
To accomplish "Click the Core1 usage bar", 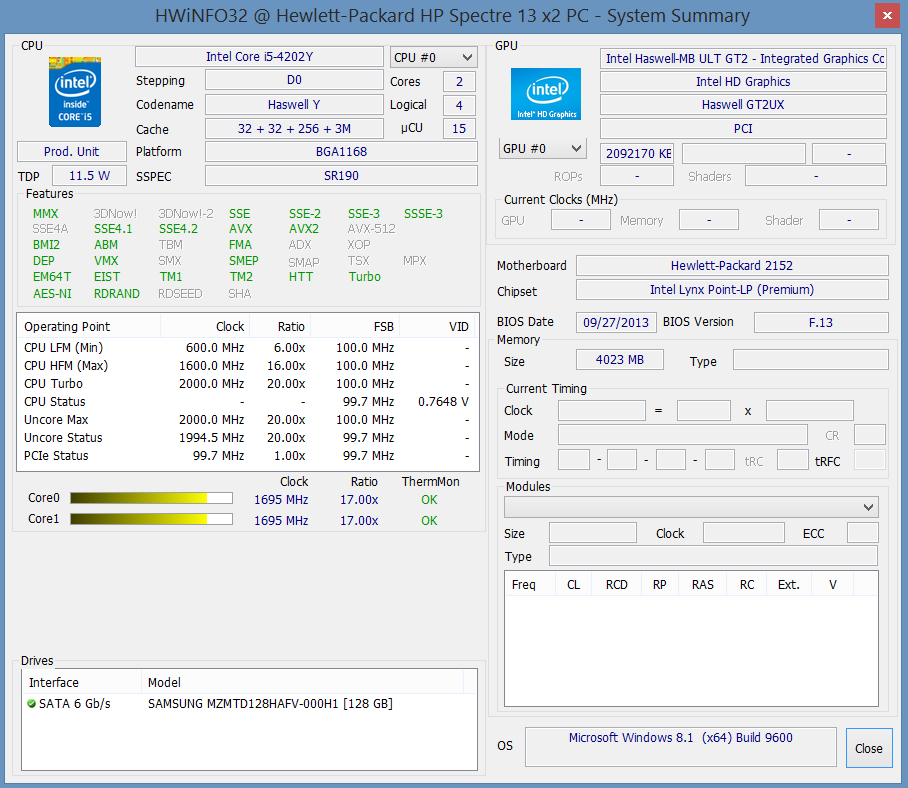I will [151, 519].
